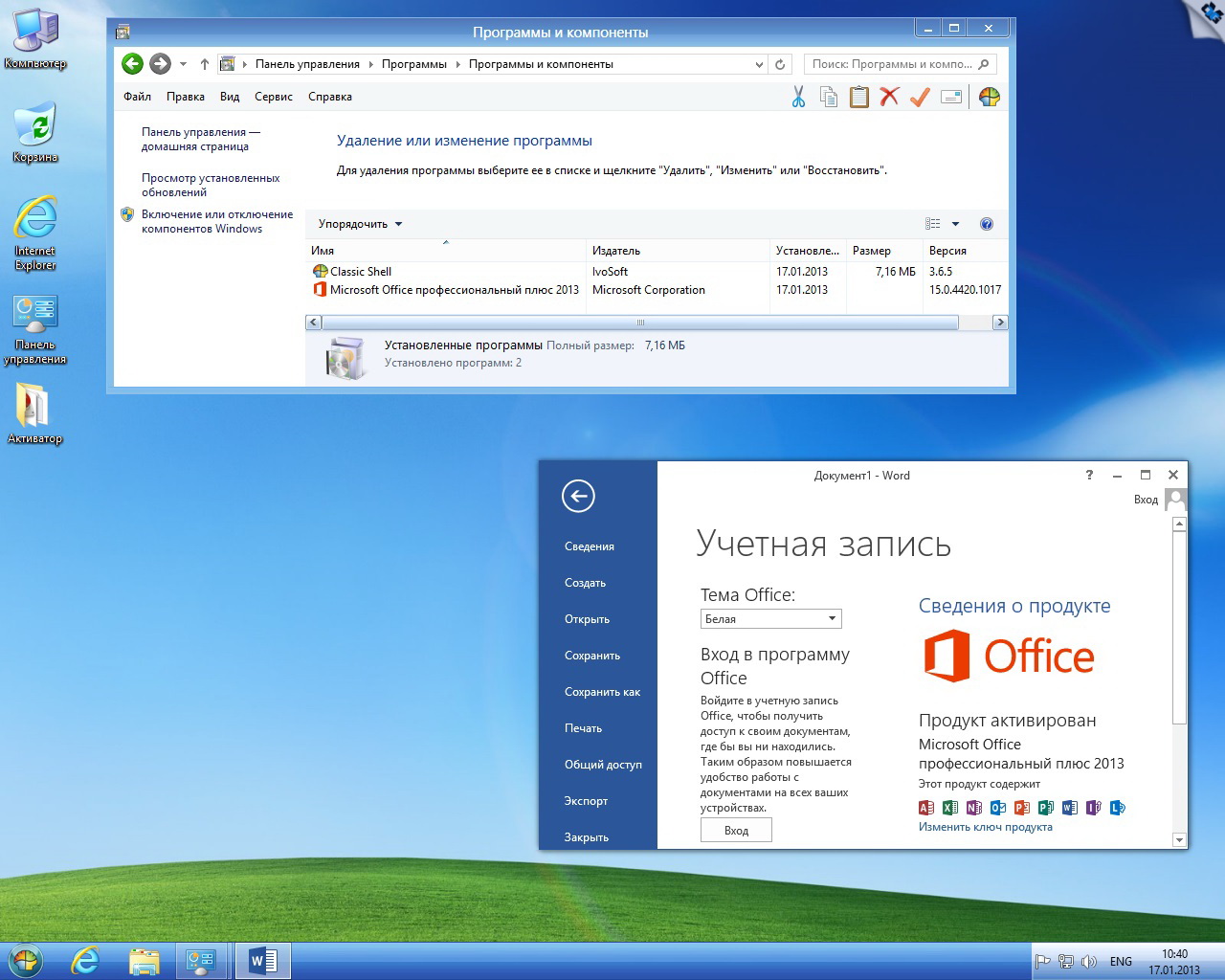Go up one level with the up arrow
The image size is (1225, 980).
[204, 64]
